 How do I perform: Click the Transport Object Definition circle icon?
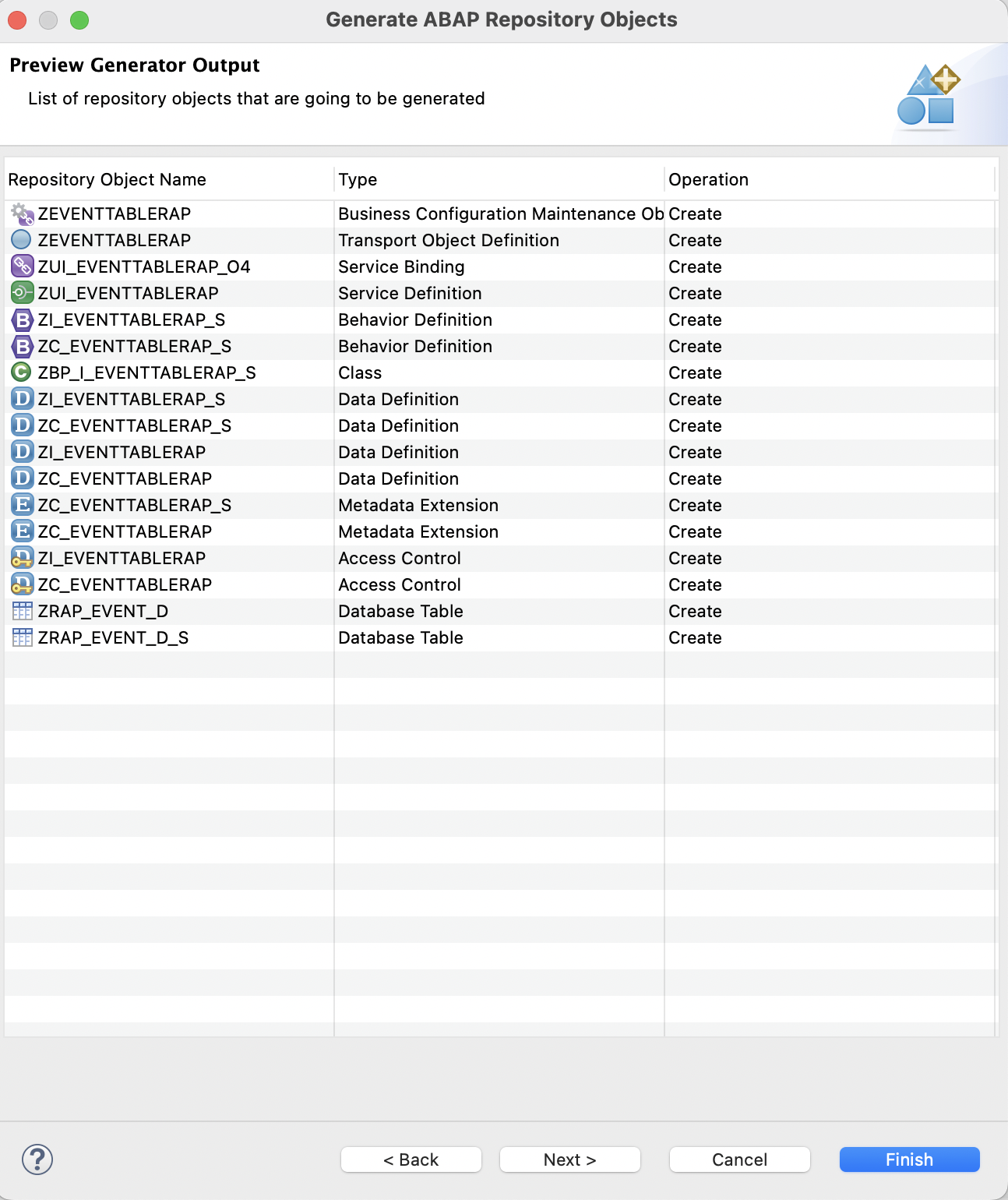pos(22,240)
